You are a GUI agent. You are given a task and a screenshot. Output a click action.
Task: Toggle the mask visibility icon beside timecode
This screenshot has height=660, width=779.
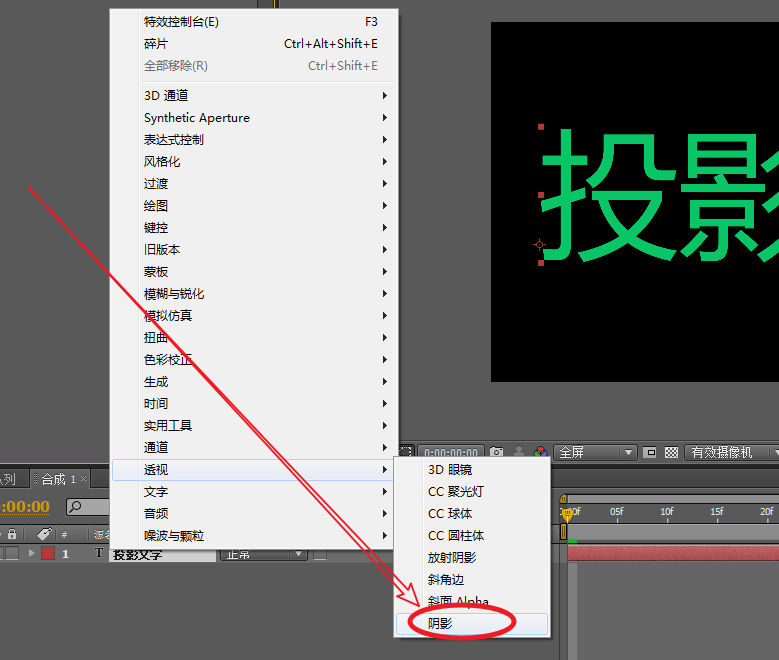405,451
